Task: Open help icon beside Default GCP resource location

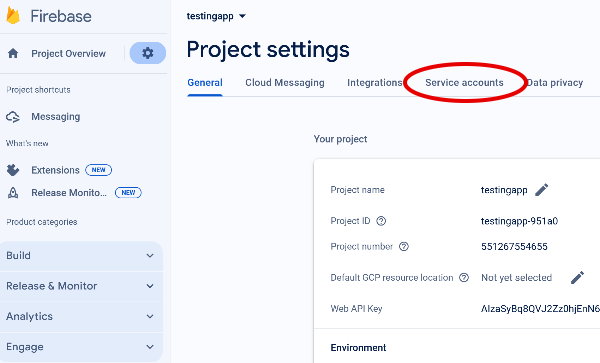Action: (464, 278)
